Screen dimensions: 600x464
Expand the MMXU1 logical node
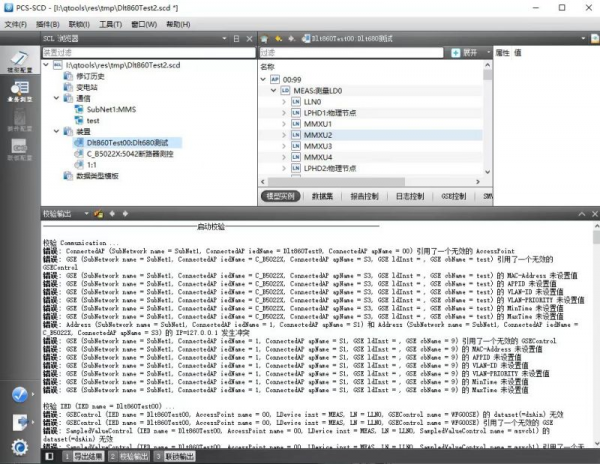pyautogui.click(x=284, y=124)
